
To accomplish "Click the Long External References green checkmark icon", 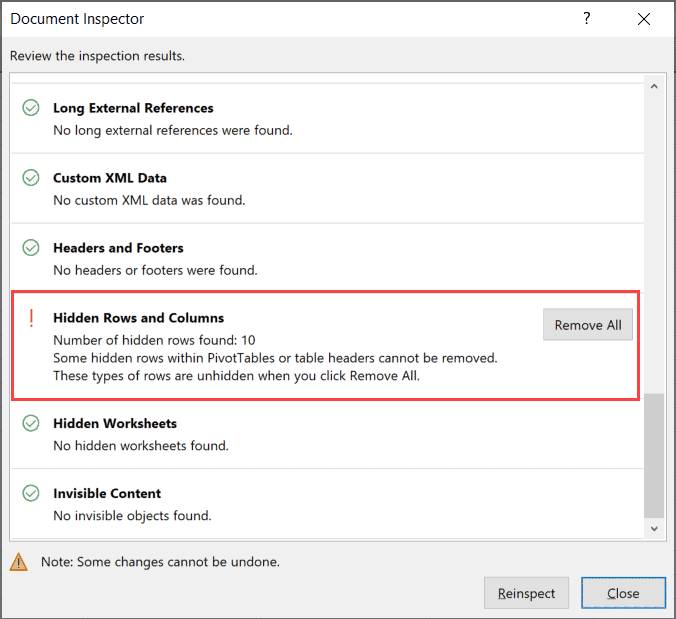I will tap(31, 108).
